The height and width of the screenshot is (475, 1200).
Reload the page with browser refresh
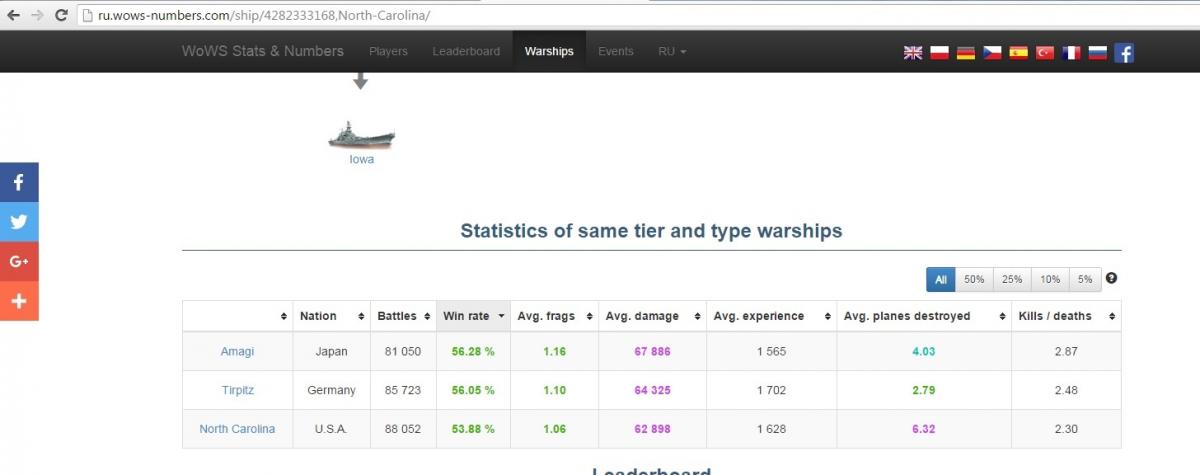(x=62, y=15)
